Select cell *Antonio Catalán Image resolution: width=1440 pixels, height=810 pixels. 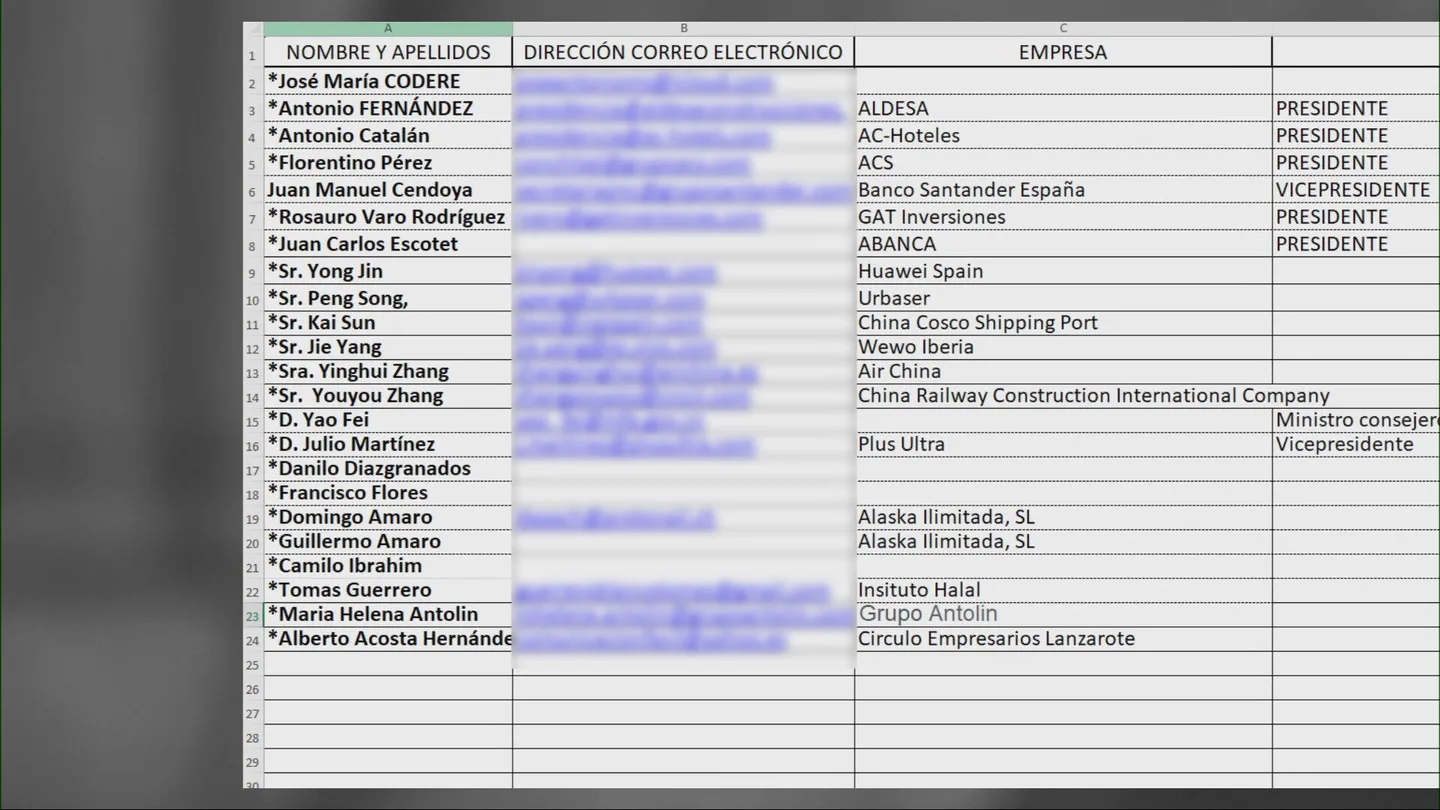pyautogui.click(x=388, y=135)
